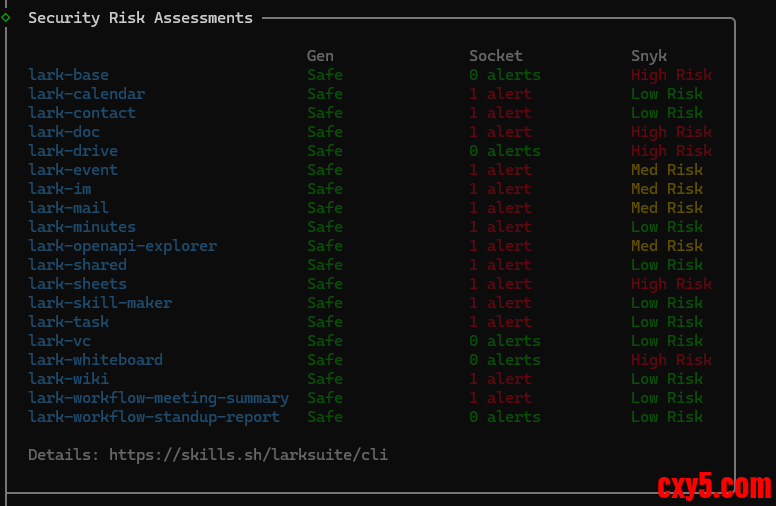Click the lark-openapi-explorer entry
The height and width of the screenshot is (506, 776).
[x=122, y=246]
